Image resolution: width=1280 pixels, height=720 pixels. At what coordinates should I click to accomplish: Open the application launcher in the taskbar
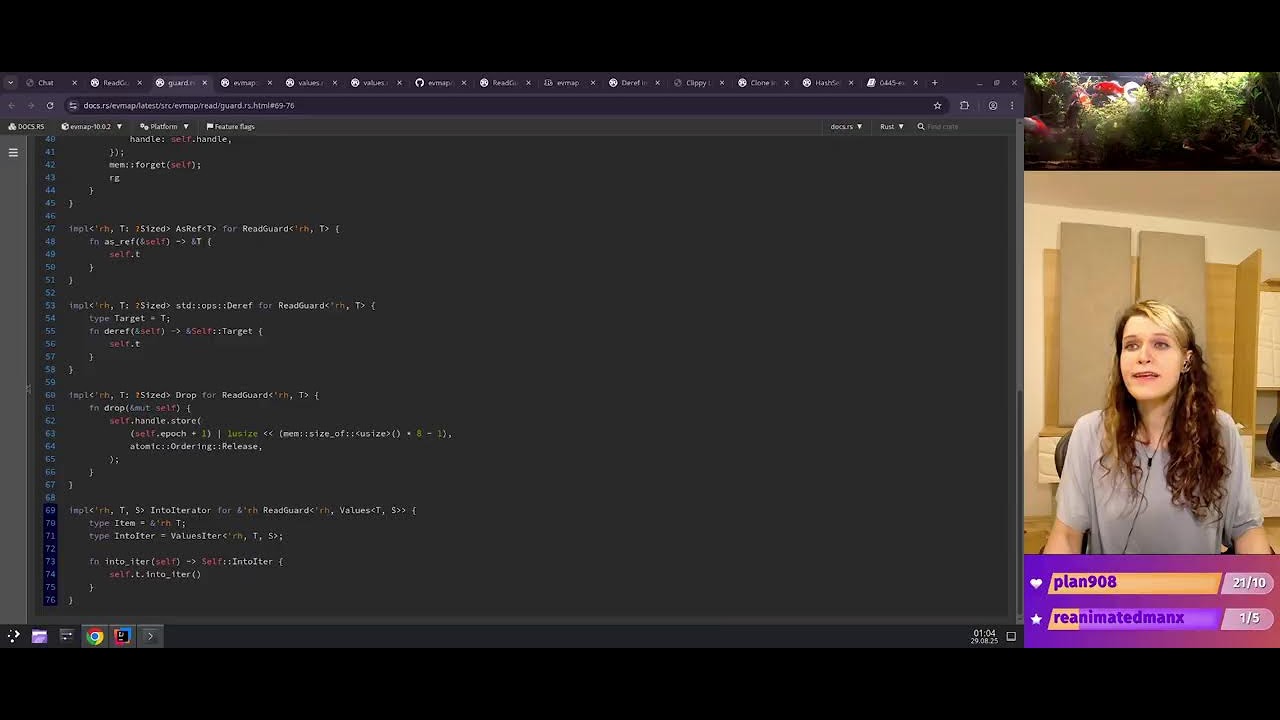pos(13,636)
